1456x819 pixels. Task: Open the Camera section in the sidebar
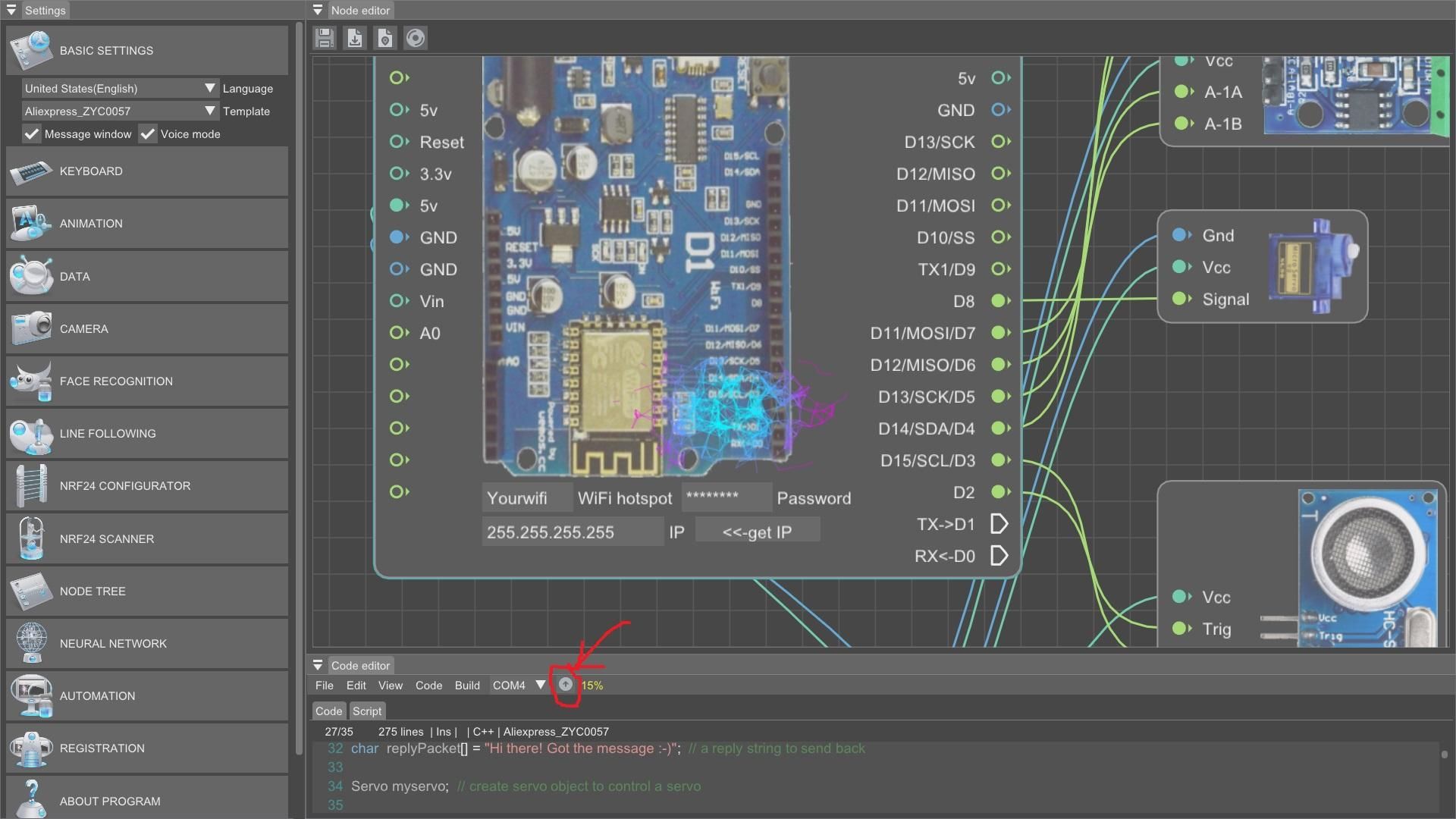pyautogui.click(x=83, y=328)
